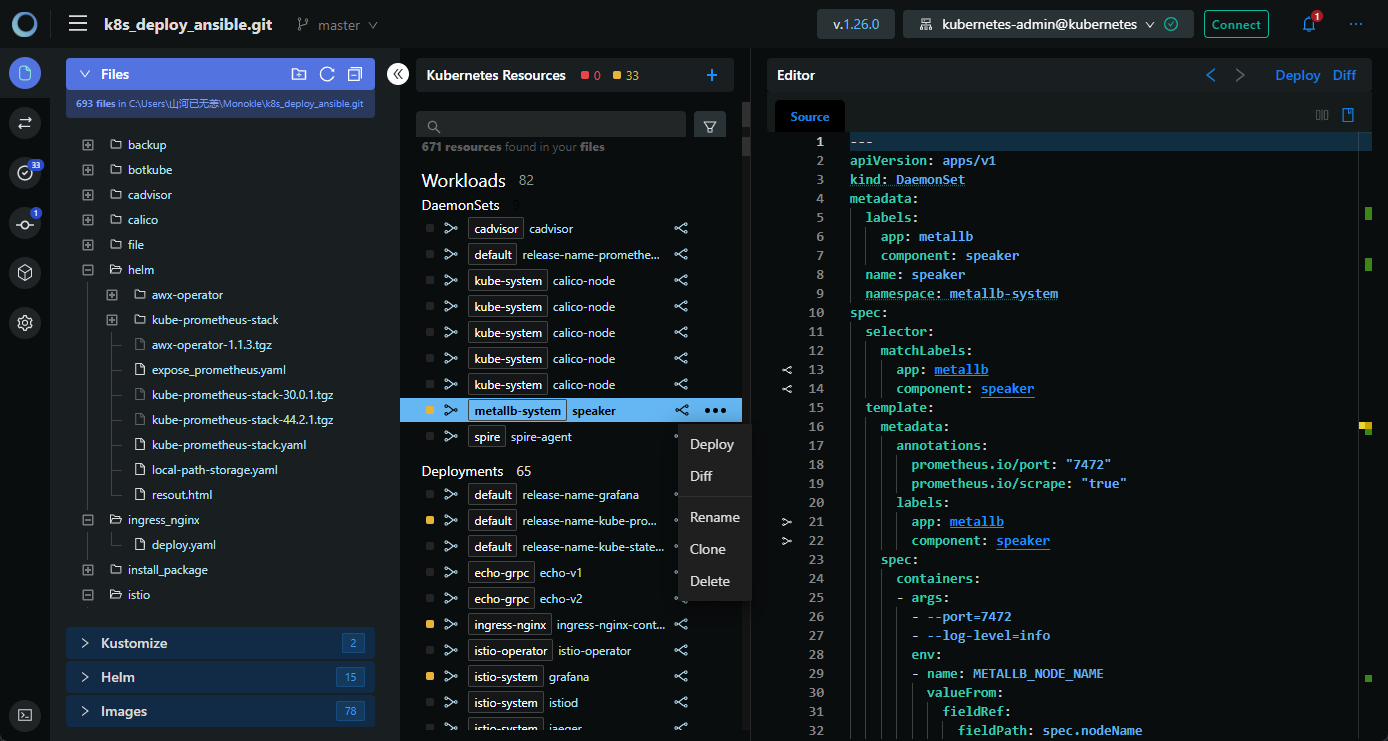Viewport: 1388px width, 741px height.
Task: Add a new Kubernetes resource with the plus icon
Action: [x=712, y=75]
